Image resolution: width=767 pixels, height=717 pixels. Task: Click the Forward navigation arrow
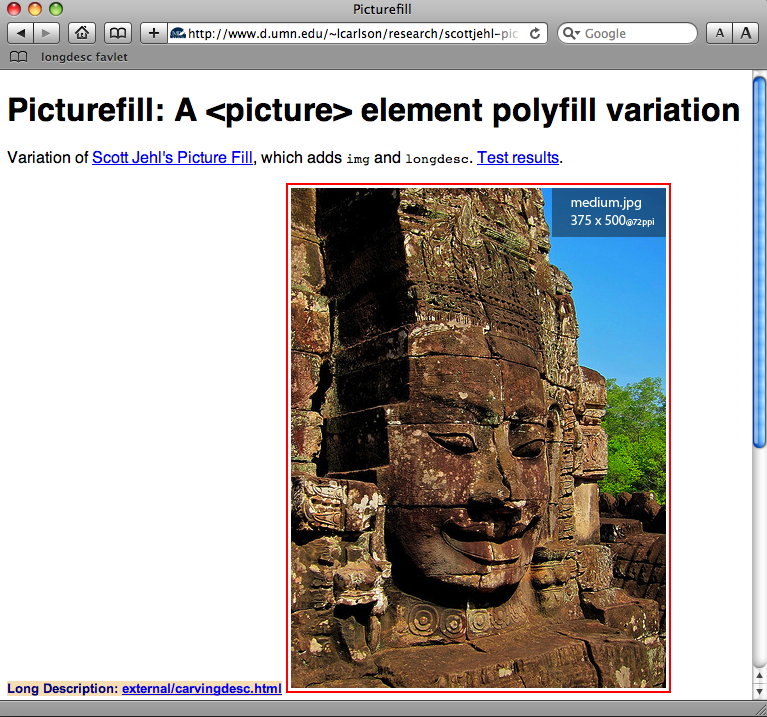47,33
